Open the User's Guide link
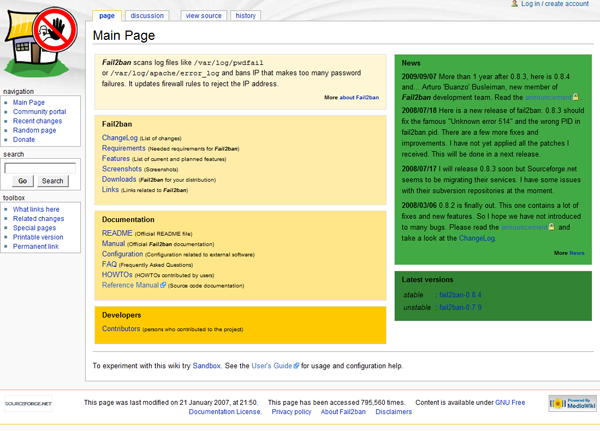The height and width of the screenshot is (431, 600). point(272,366)
